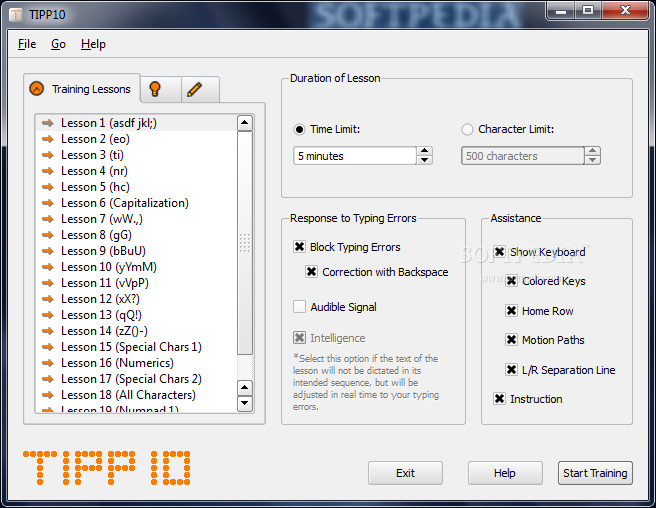Uncheck Correction with Backspace
This screenshot has width=656, height=508.
click(311, 272)
